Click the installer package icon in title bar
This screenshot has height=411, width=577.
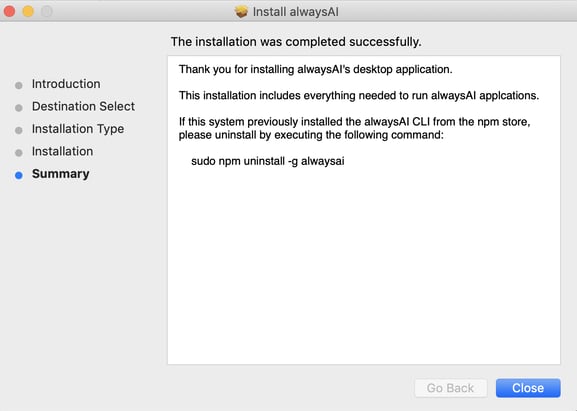[x=241, y=12]
